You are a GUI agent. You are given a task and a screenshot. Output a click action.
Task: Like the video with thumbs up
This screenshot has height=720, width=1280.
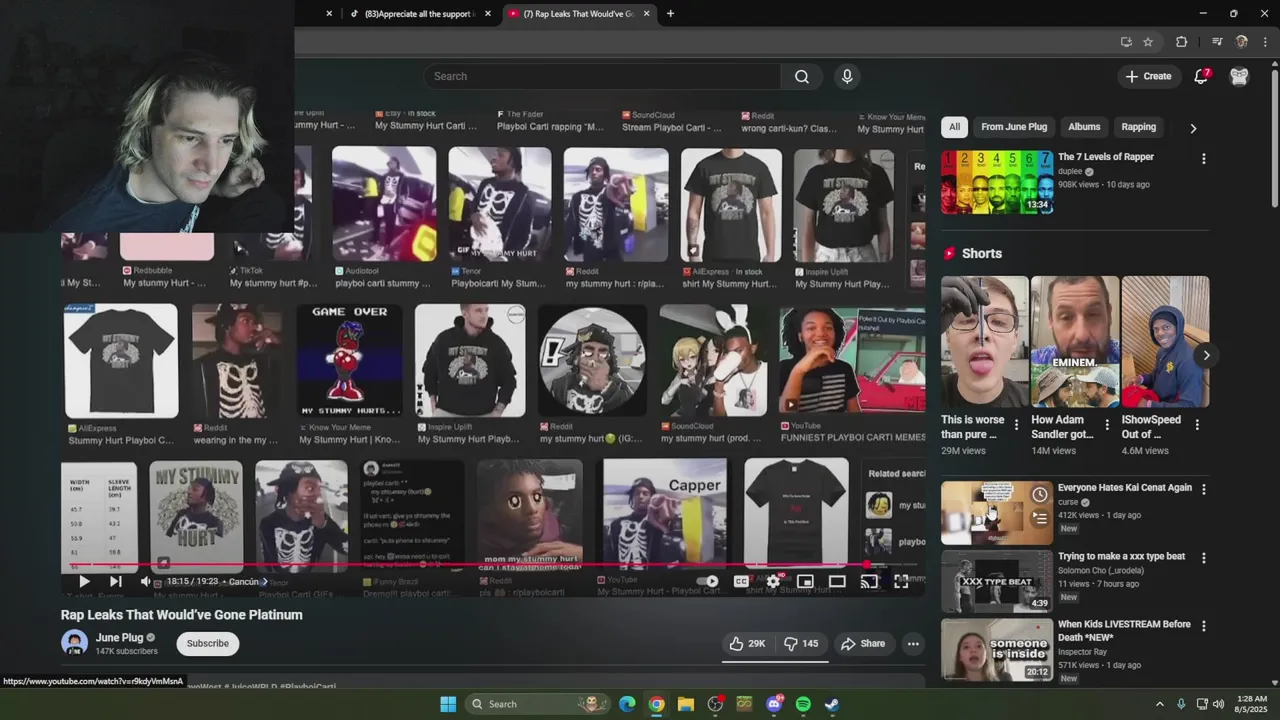pyautogui.click(x=747, y=644)
